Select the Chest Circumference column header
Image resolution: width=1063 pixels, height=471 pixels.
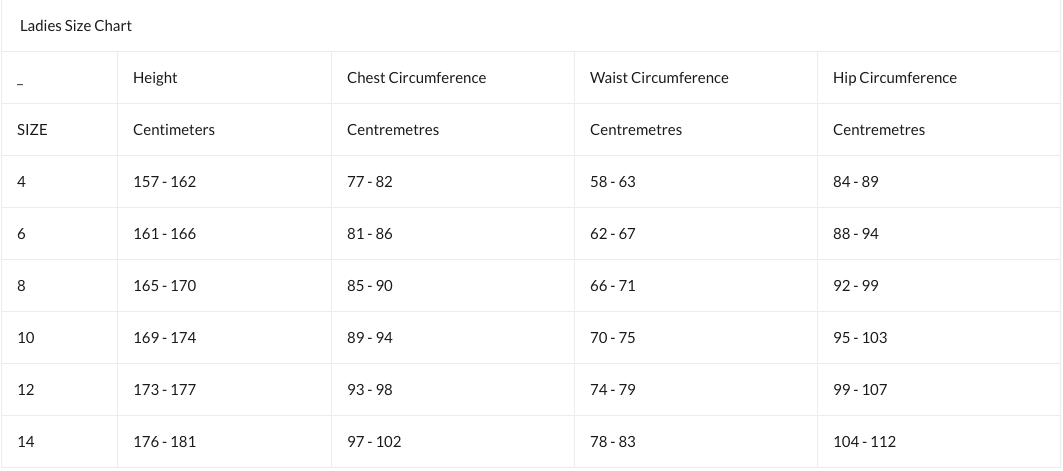416,78
